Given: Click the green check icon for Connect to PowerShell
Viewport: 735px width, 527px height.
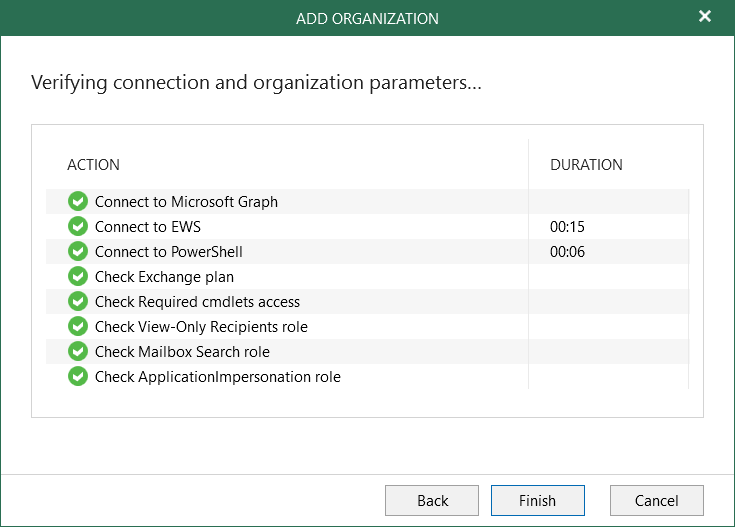Looking at the screenshot, I should [x=78, y=252].
